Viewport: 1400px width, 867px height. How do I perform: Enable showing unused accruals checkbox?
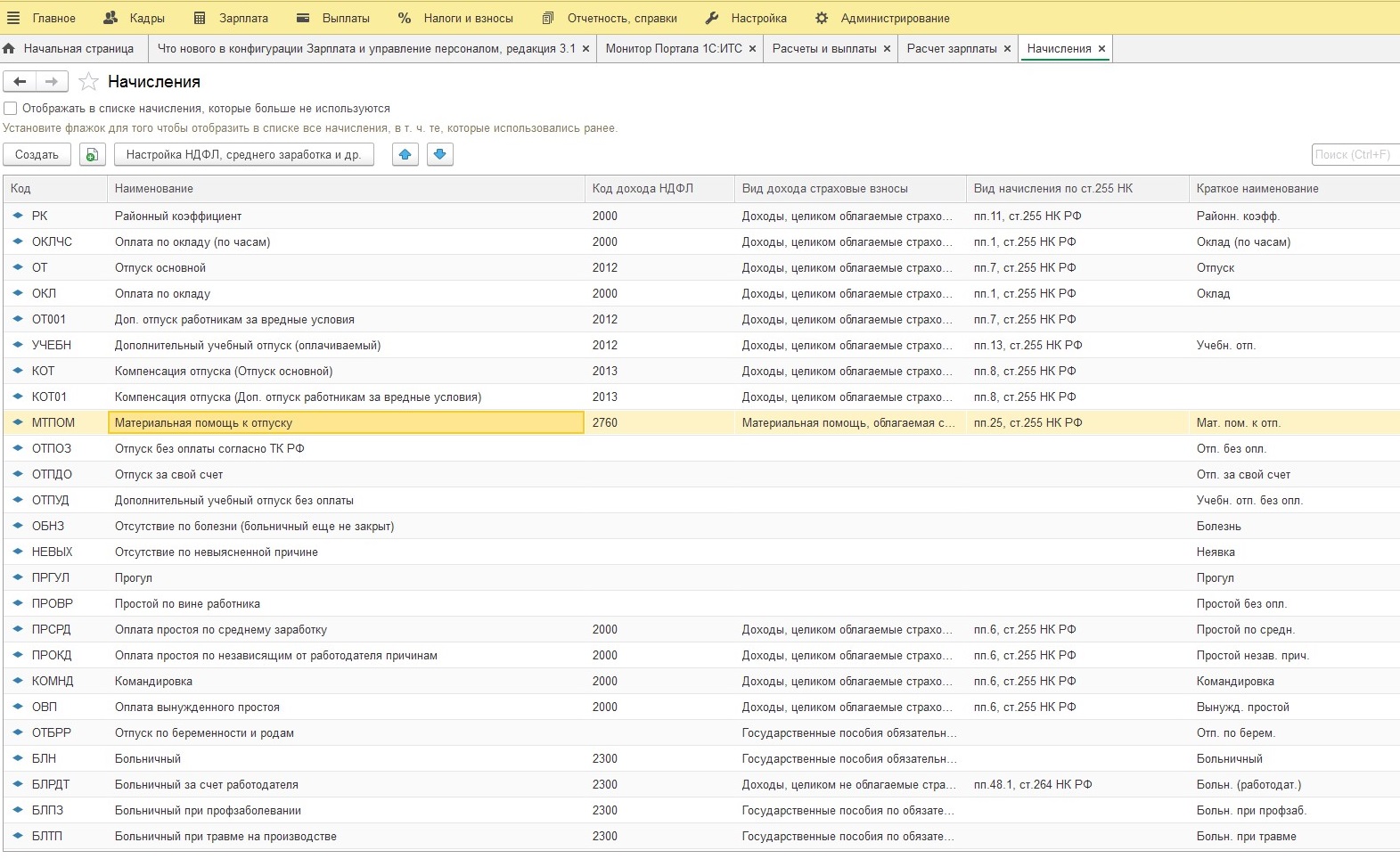(11, 109)
